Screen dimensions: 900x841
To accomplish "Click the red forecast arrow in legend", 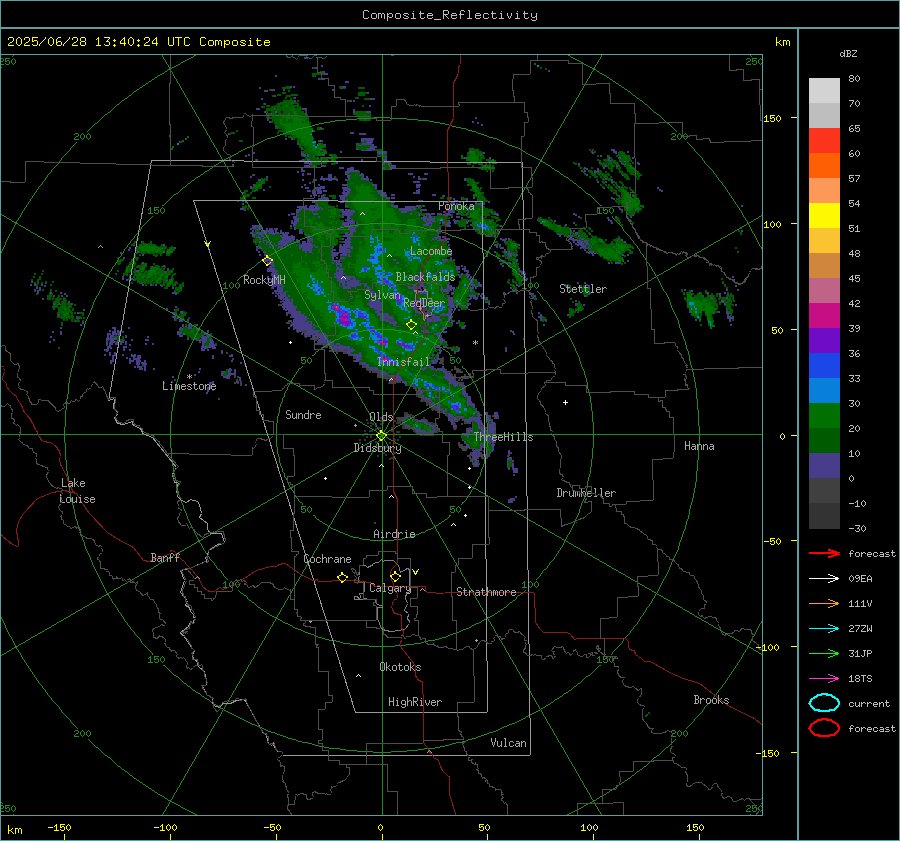I will pyautogui.click(x=824, y=553).
